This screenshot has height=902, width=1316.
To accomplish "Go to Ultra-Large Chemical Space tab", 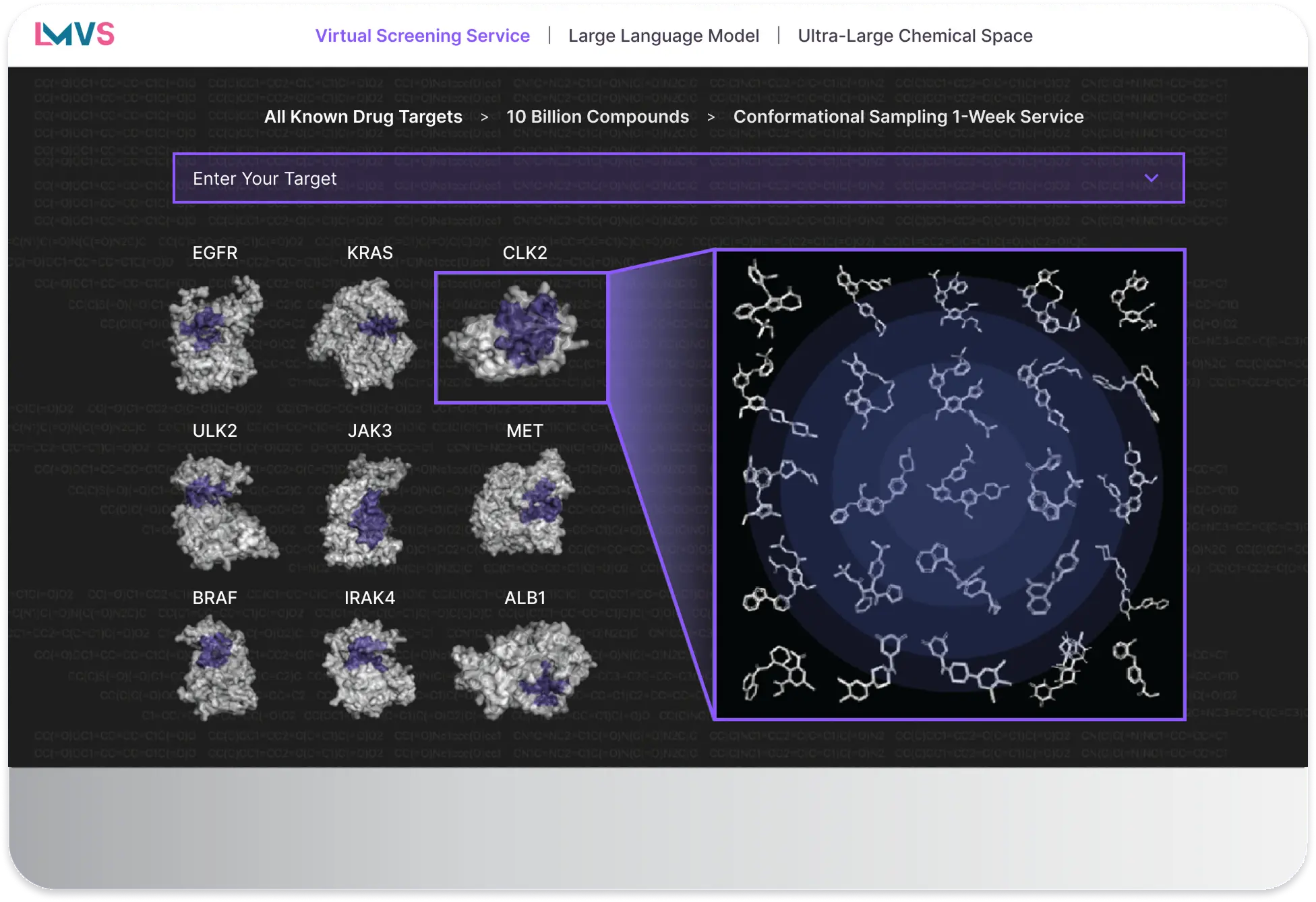I will pyautogui.click(x=915, y=36).
